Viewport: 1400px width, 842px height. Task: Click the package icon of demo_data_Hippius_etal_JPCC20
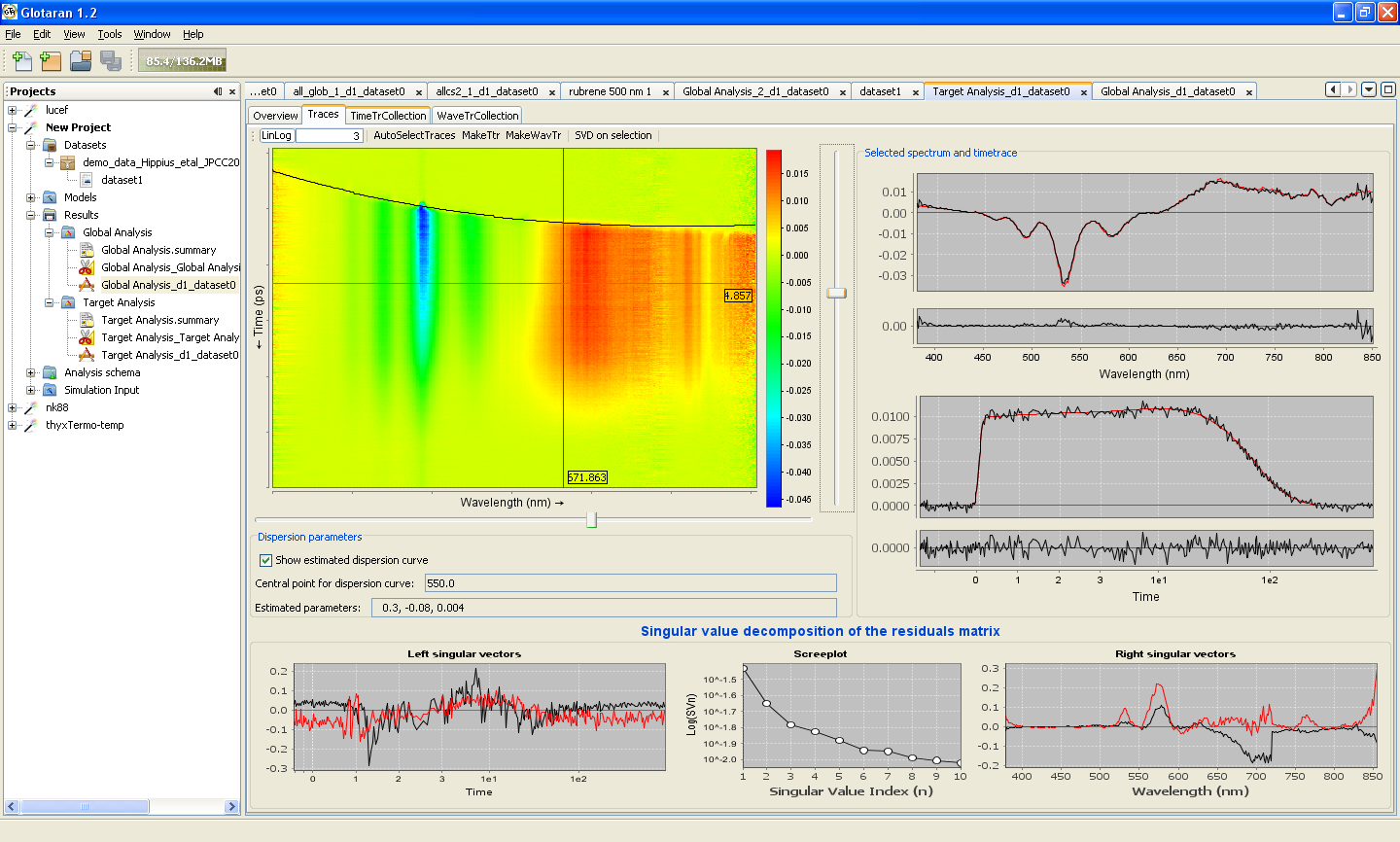68,162
